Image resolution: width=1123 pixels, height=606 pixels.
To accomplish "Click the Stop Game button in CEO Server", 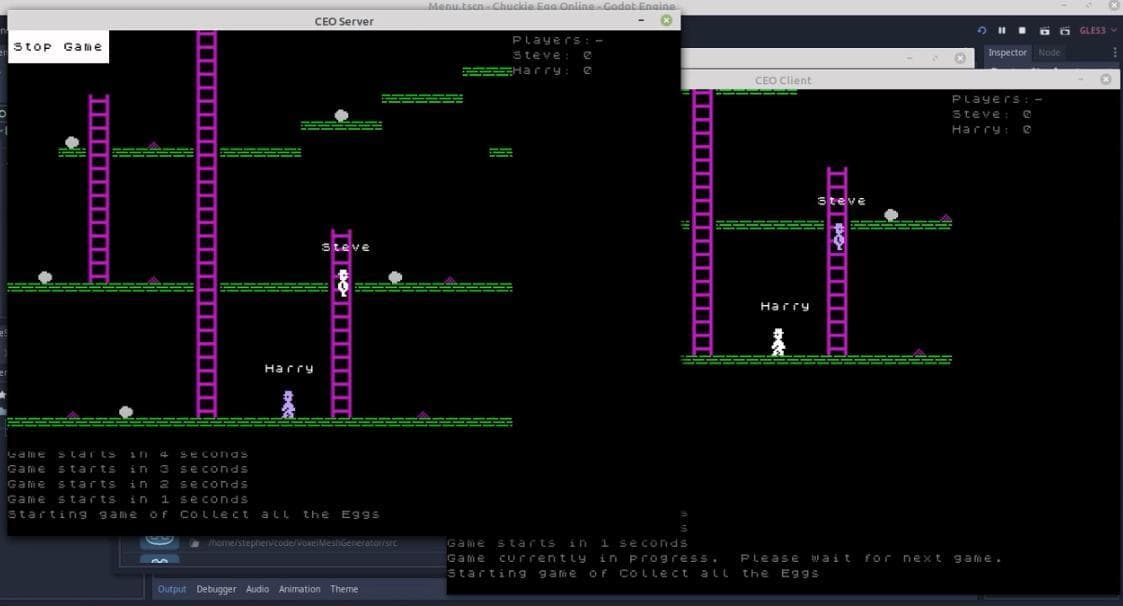I will tap(58, 47).
